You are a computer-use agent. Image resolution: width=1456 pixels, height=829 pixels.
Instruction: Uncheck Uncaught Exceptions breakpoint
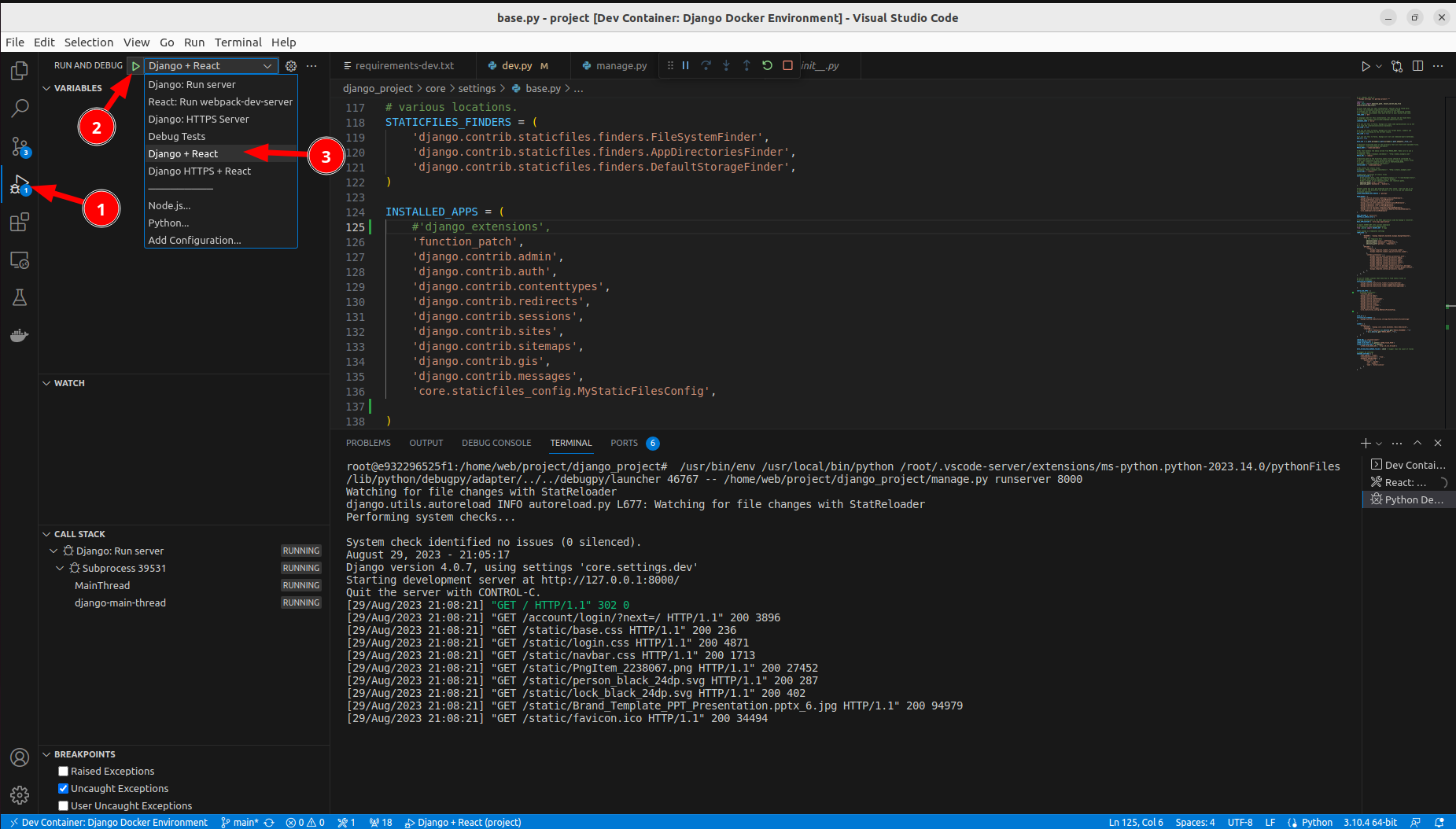pyautogui.click(x=63, y=788)
